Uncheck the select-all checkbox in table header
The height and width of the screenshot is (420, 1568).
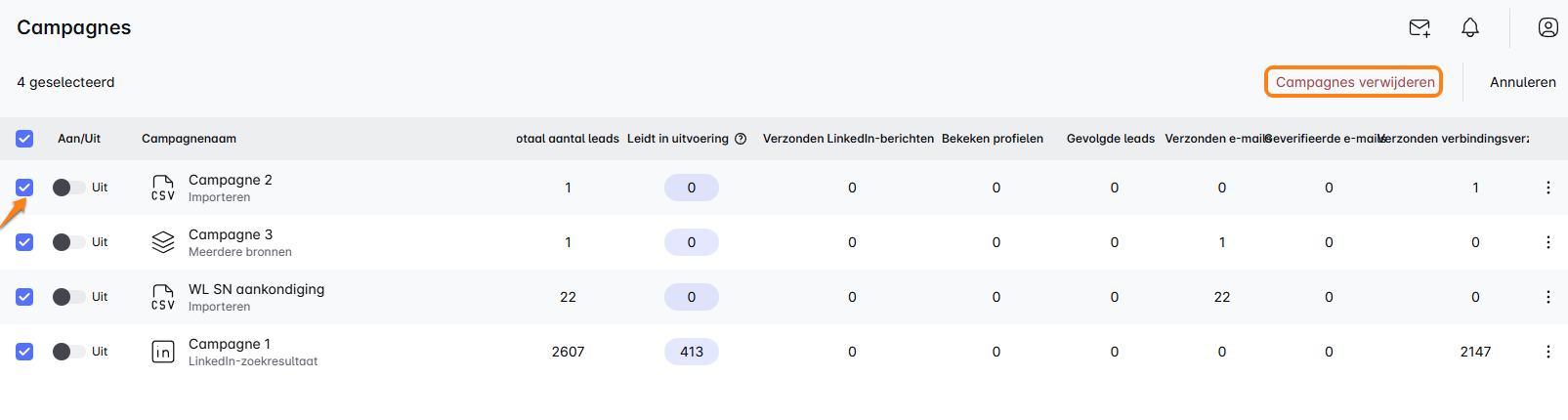(24, 139)
